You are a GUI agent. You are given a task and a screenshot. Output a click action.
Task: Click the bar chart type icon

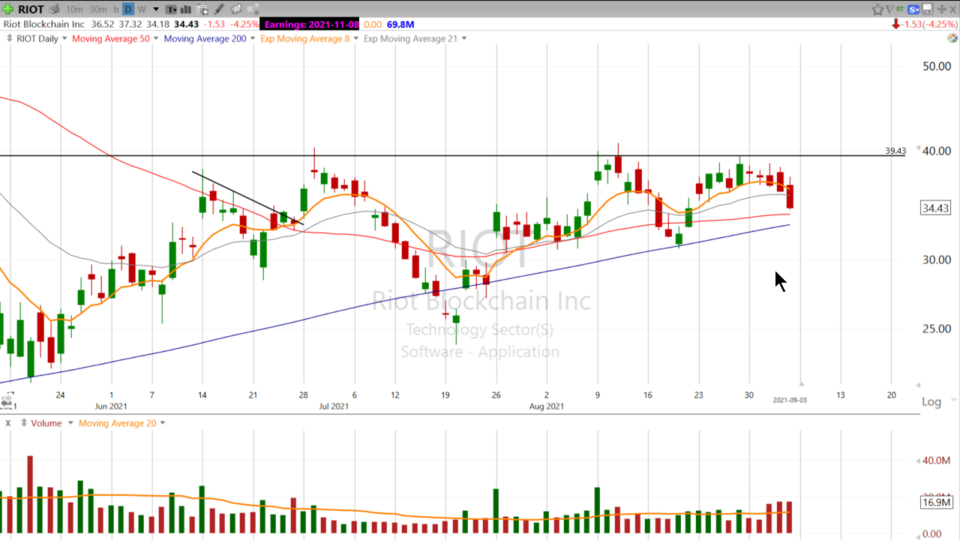click(186, 9)
